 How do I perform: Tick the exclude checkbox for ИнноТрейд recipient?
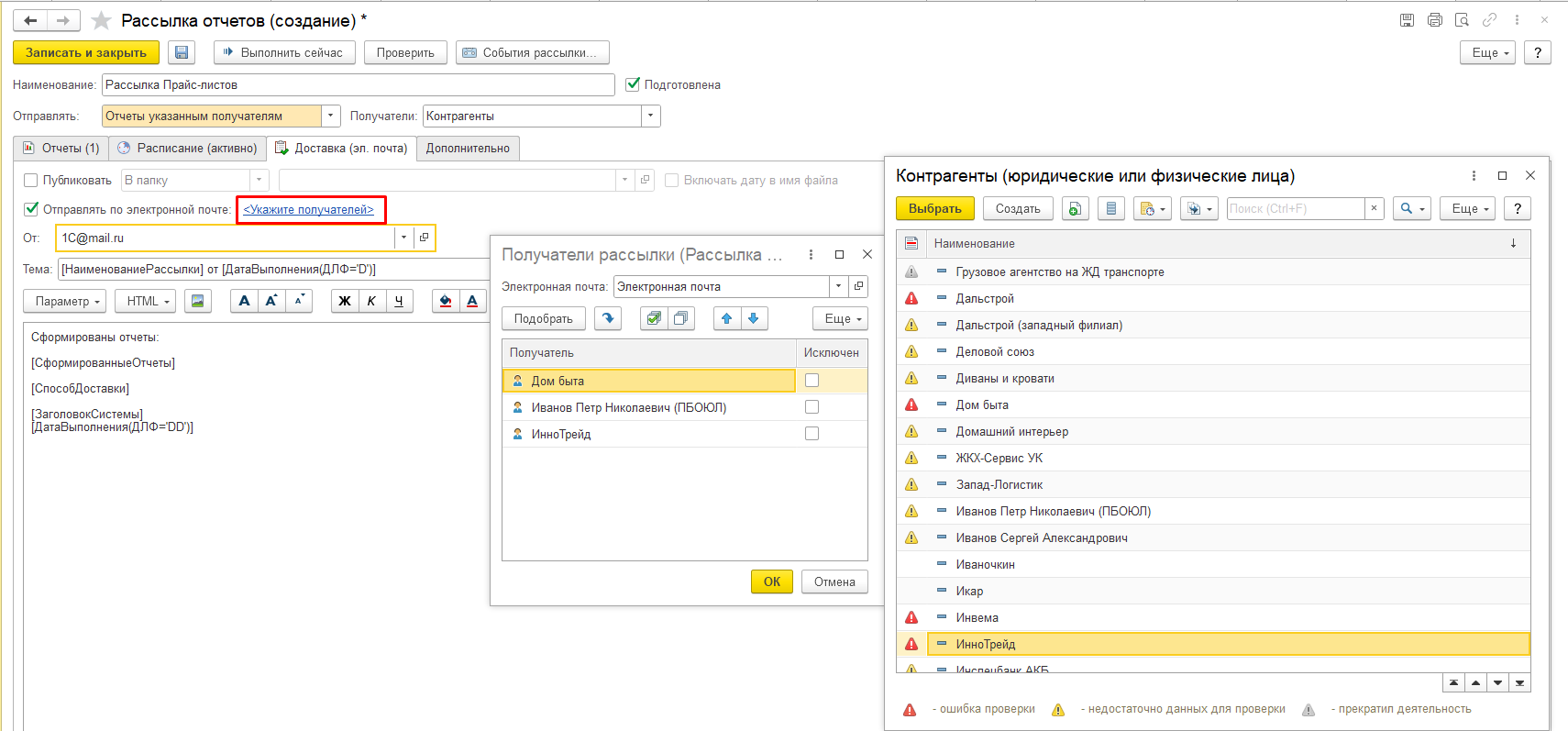click(812, 433)
